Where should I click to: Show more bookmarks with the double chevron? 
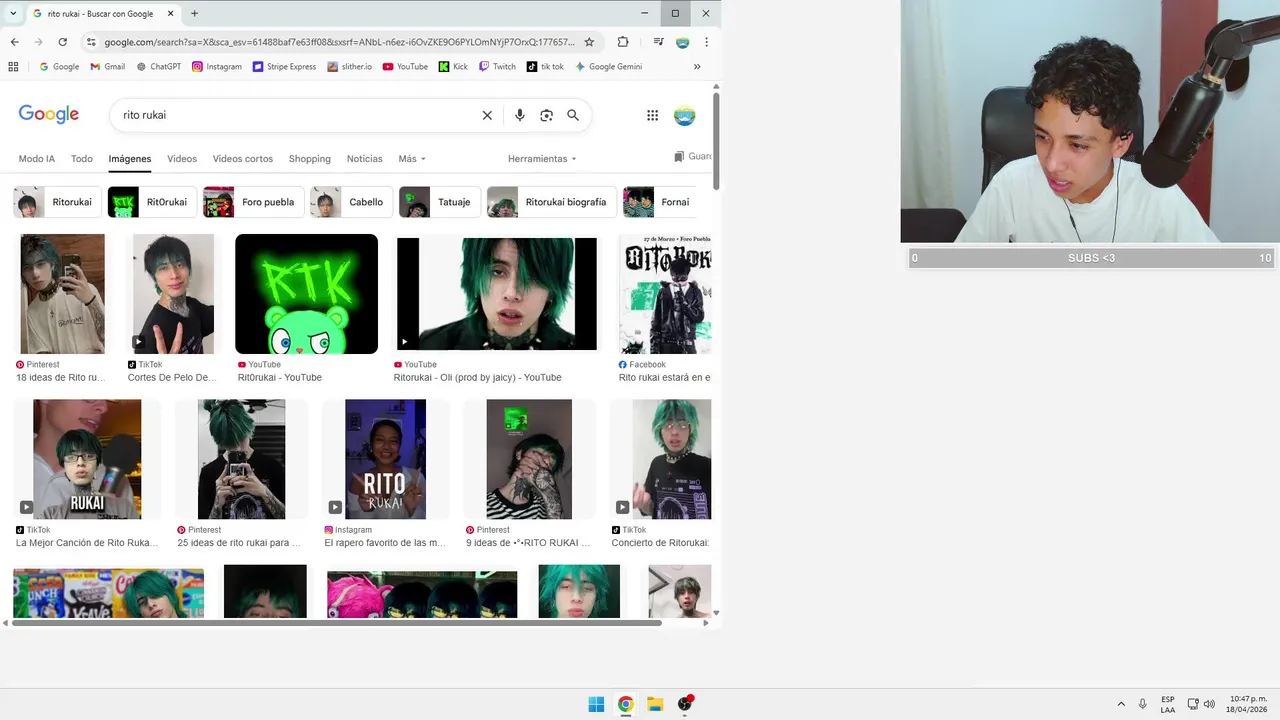(697, 67)
